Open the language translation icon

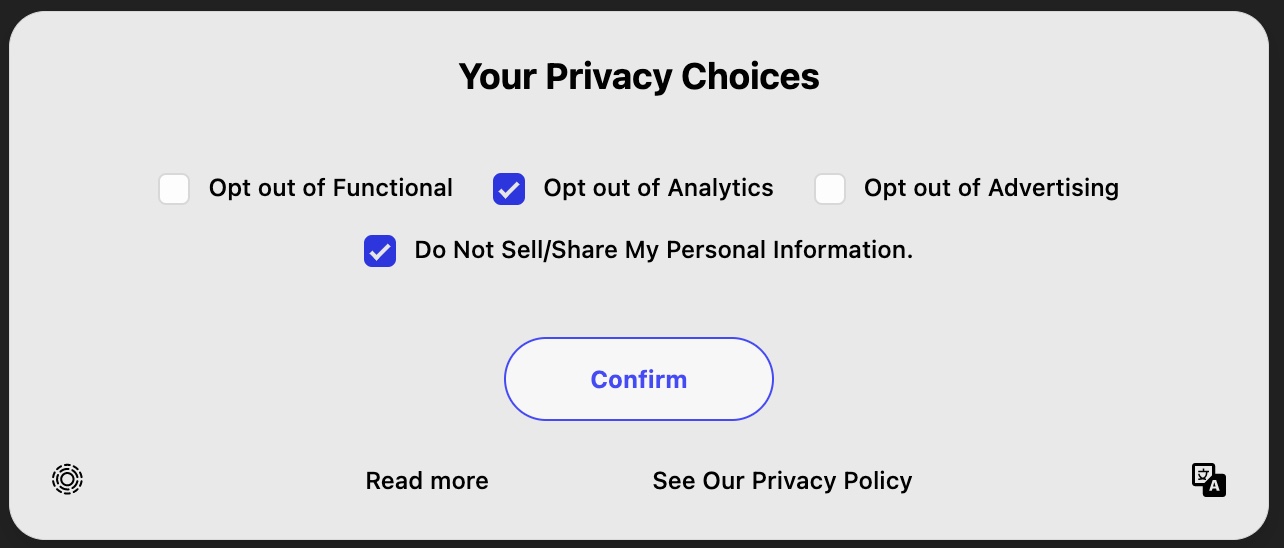pyautogui.click(x=1208, y=480)
